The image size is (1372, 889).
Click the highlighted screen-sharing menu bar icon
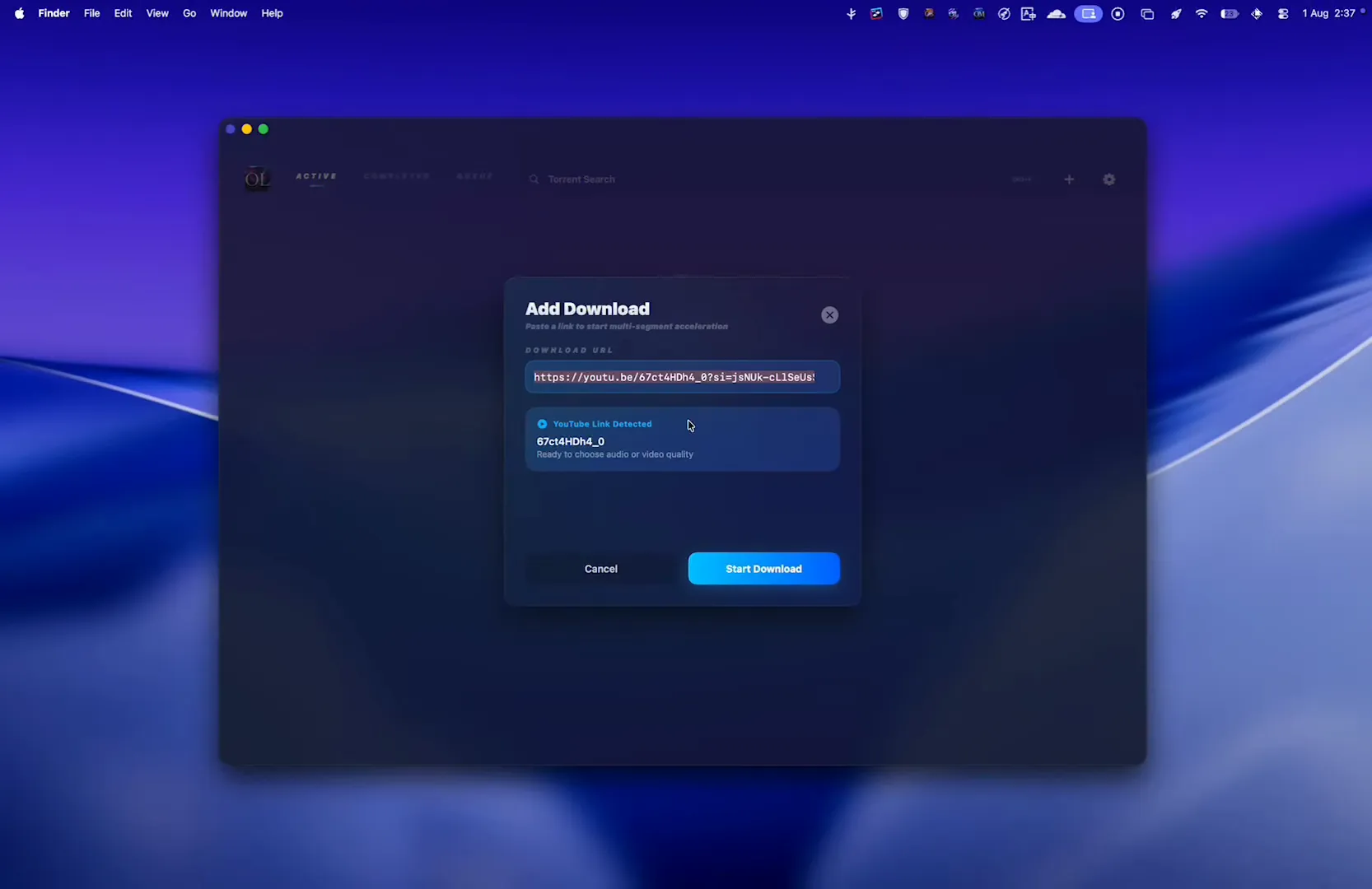1088,13
